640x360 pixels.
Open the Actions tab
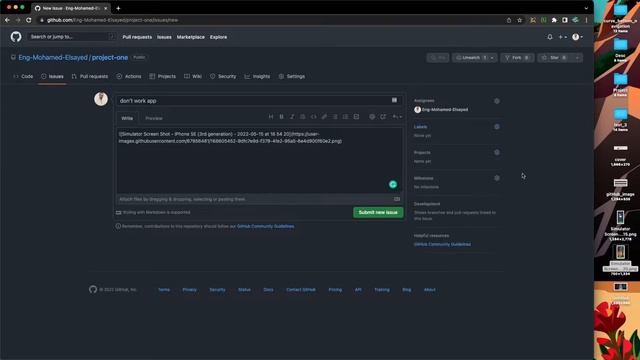[x=129, y=76]
